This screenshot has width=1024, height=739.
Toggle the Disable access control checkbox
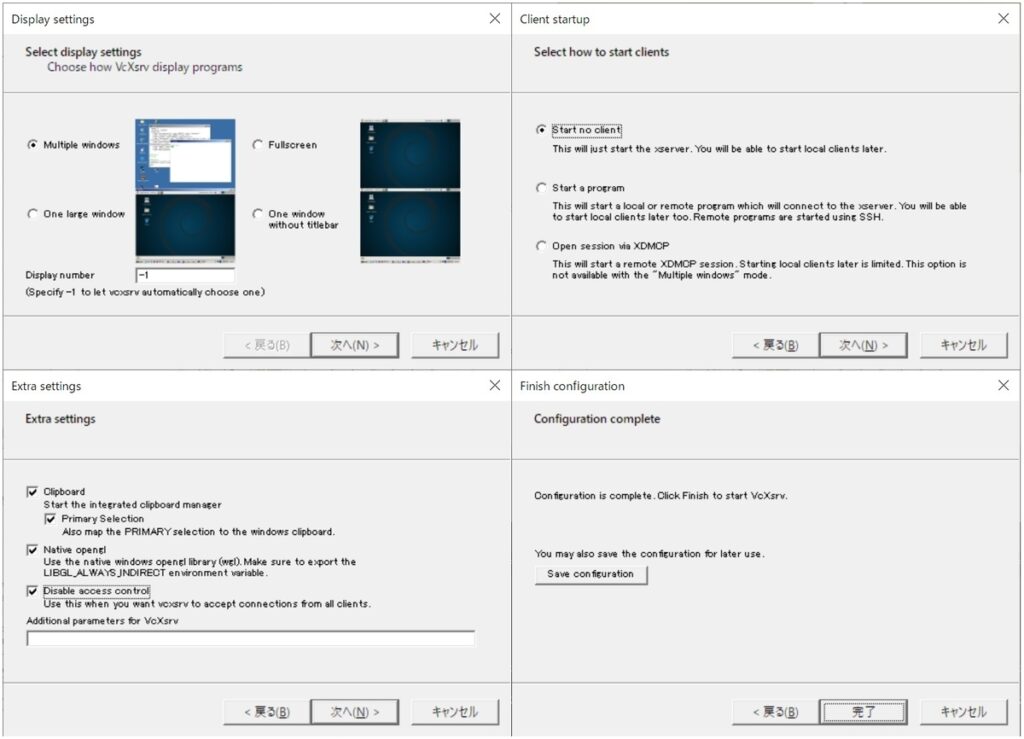pyautogui.click(x=32, y=591)
